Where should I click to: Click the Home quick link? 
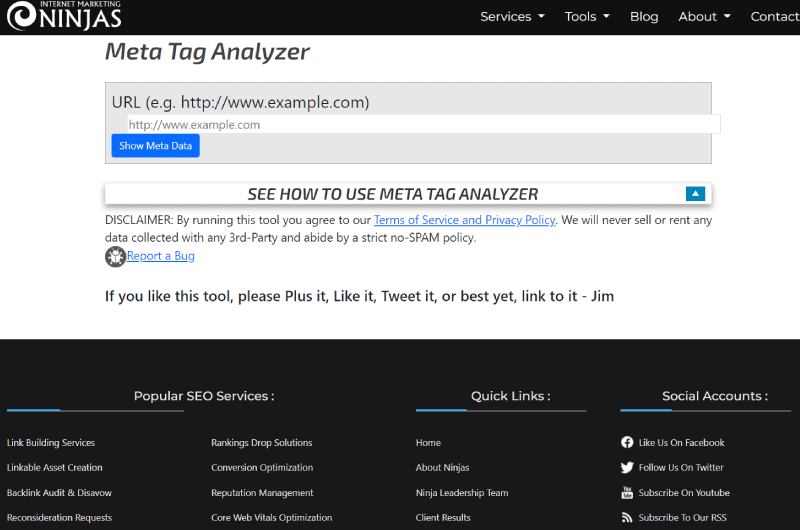[x=428, y=443]
